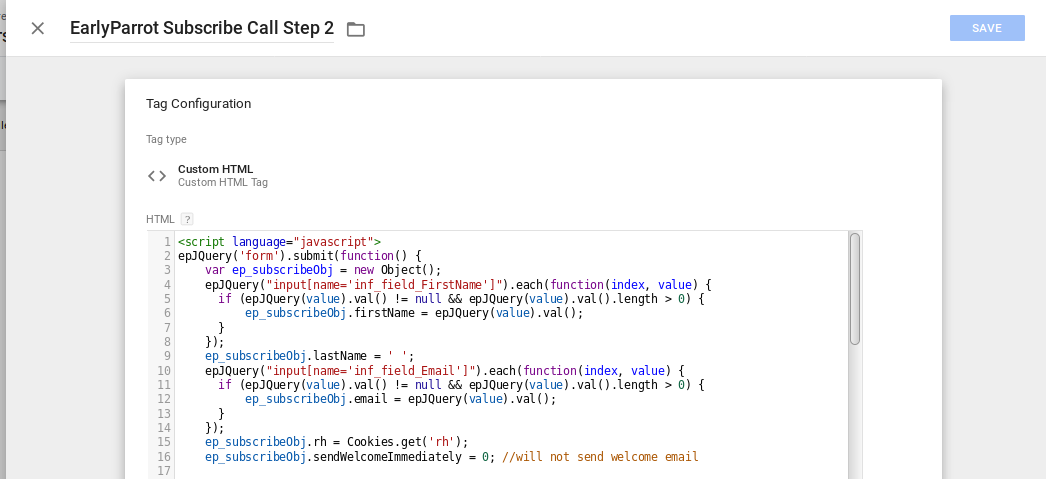Click the Custom HTML angle brackets icon
1046x479 pixels.
pyautogui.click(x=157, y=175)
